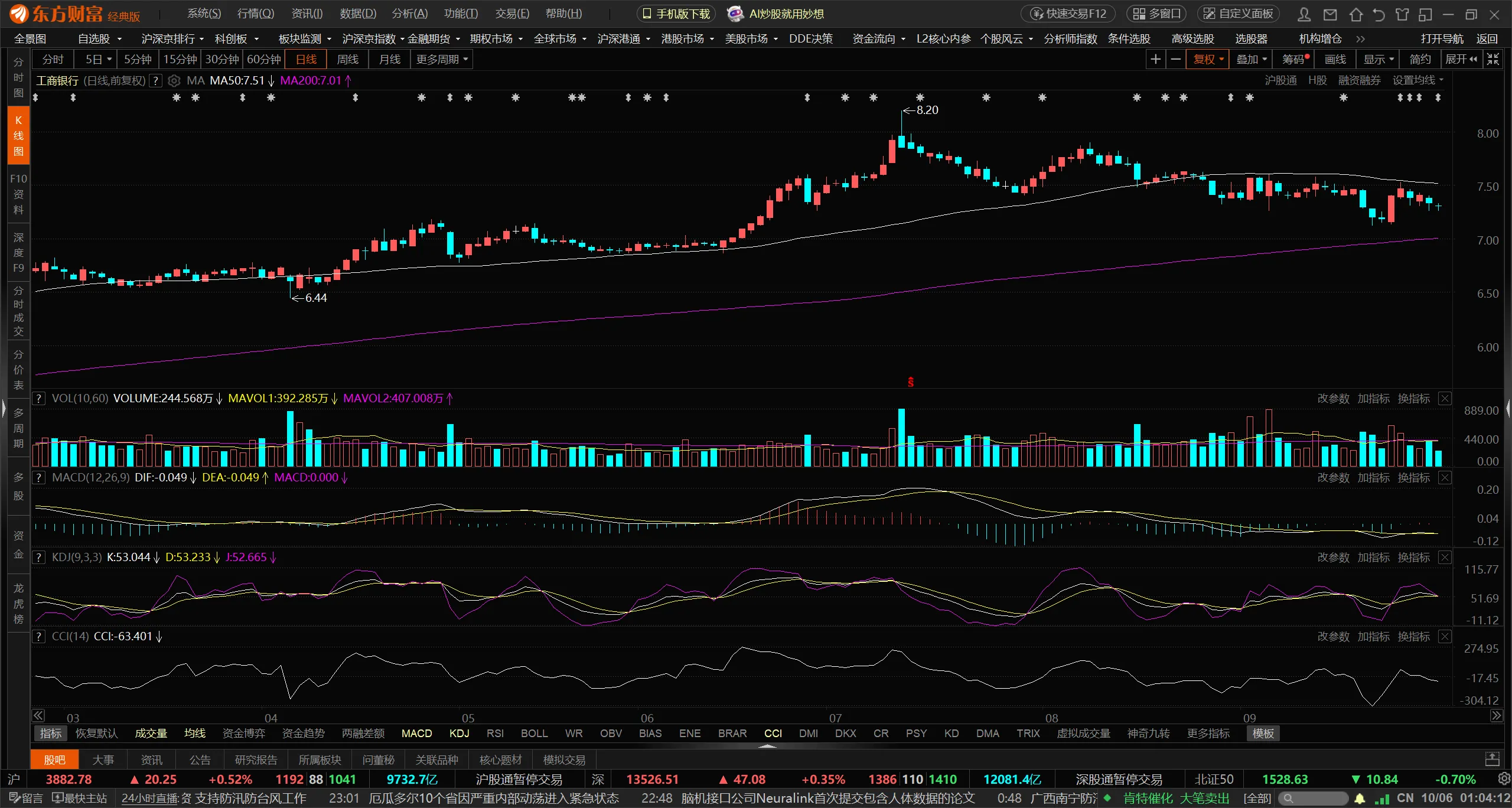Zoom in chart with plus icon
Image resolution: width=1512 pixels, height=808 pixels.
[x=1155, y=59]
